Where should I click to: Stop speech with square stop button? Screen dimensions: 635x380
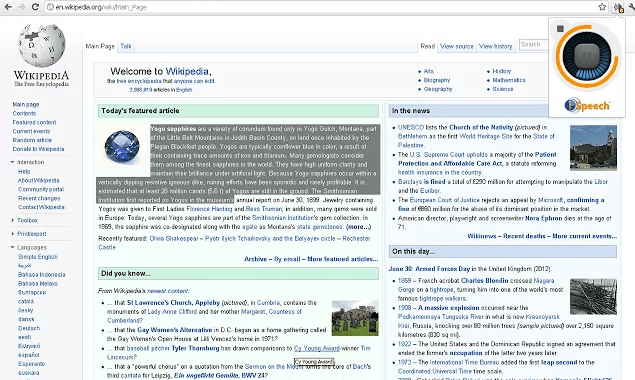560,28
